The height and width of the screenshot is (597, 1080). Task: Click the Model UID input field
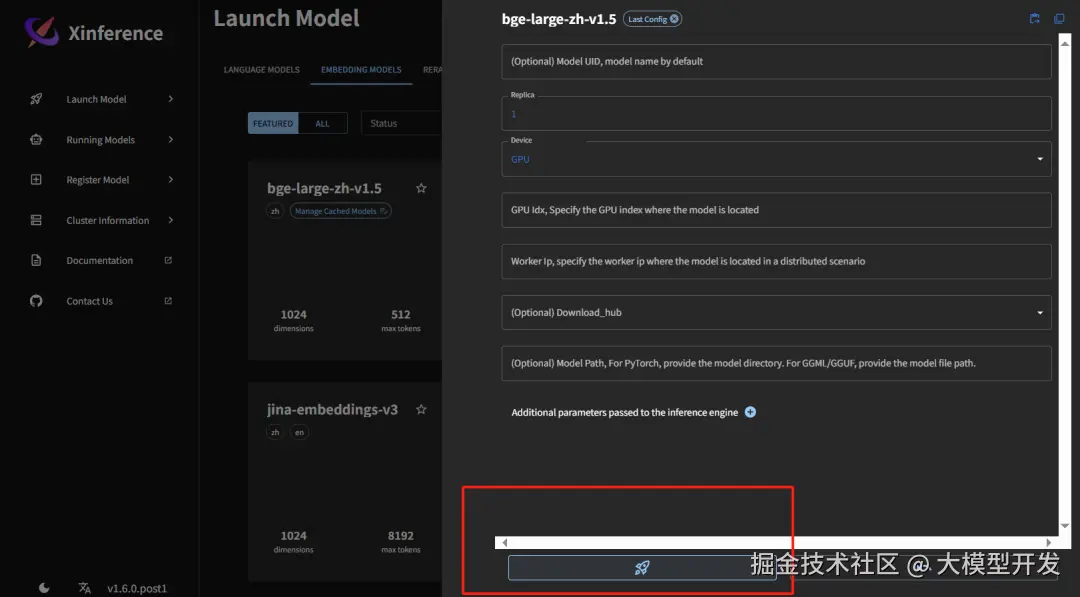pos(776,61)
